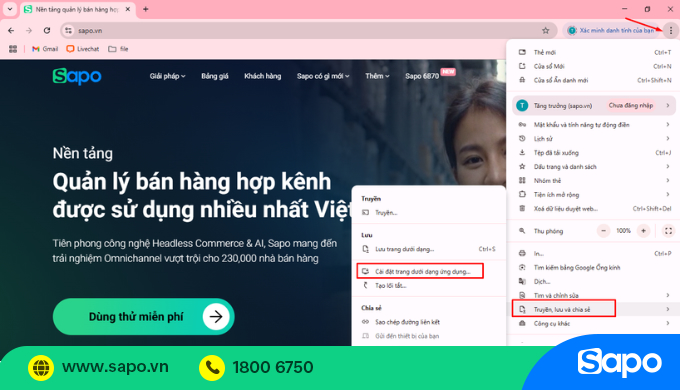Reload the sapo.vn page
The width and height of the screenshot is (680, 390).
[47, 30]
